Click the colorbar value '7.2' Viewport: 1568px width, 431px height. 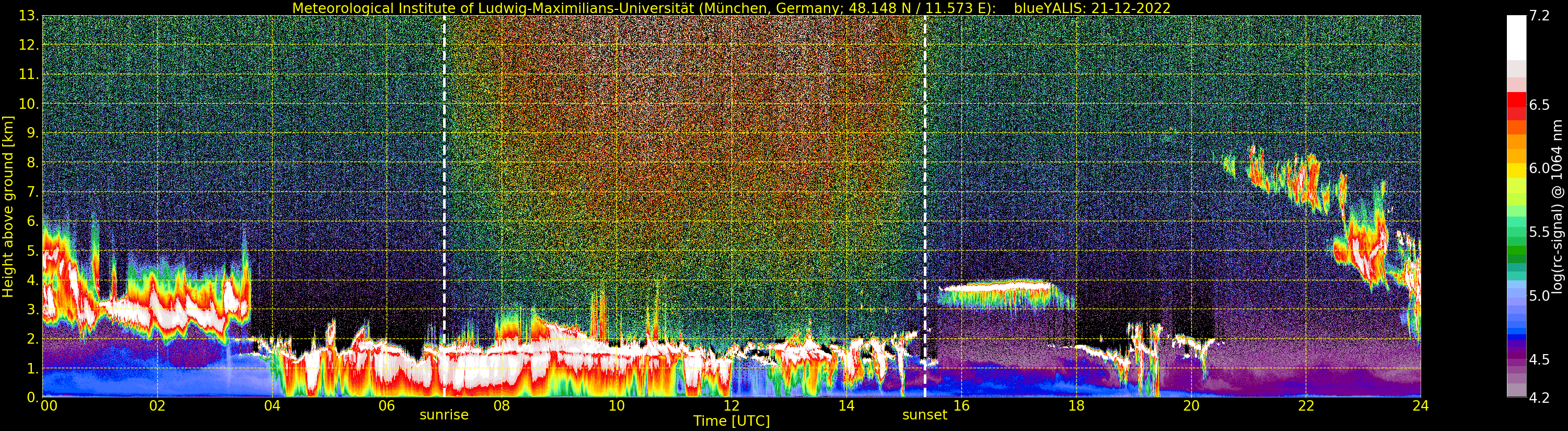[1539, 16]
